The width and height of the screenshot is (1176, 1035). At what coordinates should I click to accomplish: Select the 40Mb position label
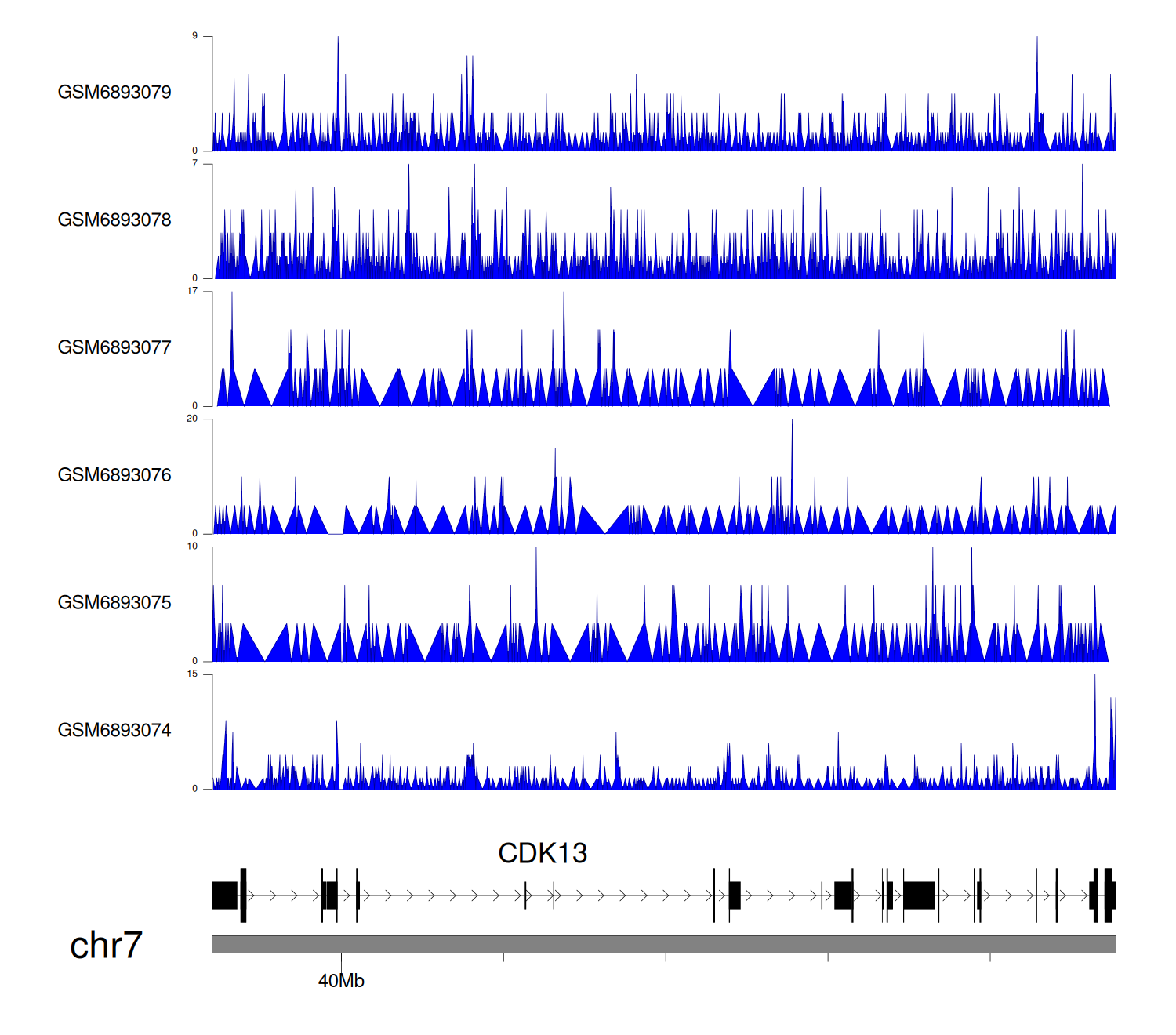[x=341, y=981]
